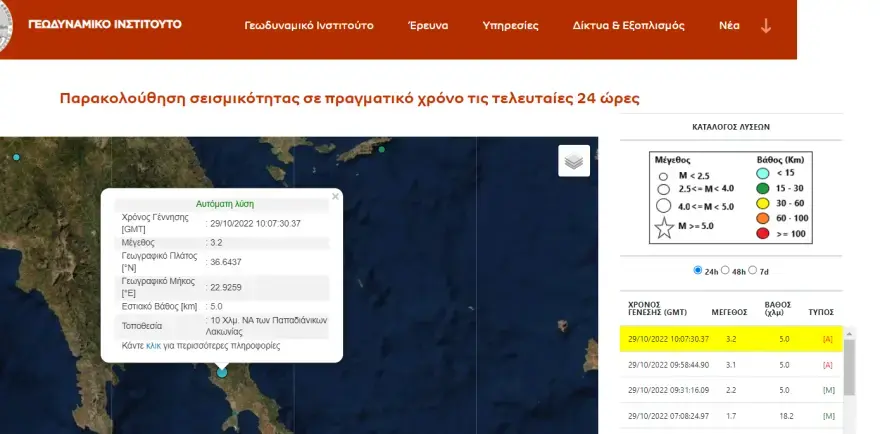Select the 09:31:16.09 earthquake row
880x434 pixels.
click(731, 390)
